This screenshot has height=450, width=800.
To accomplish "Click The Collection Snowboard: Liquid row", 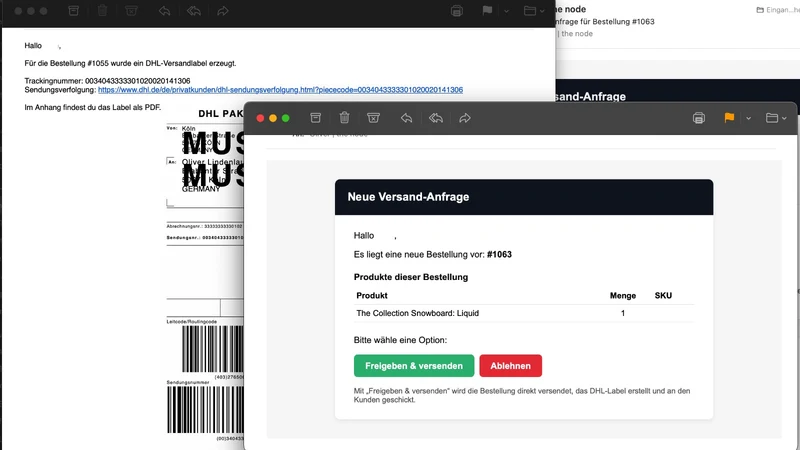I will [x=524, y=313].
